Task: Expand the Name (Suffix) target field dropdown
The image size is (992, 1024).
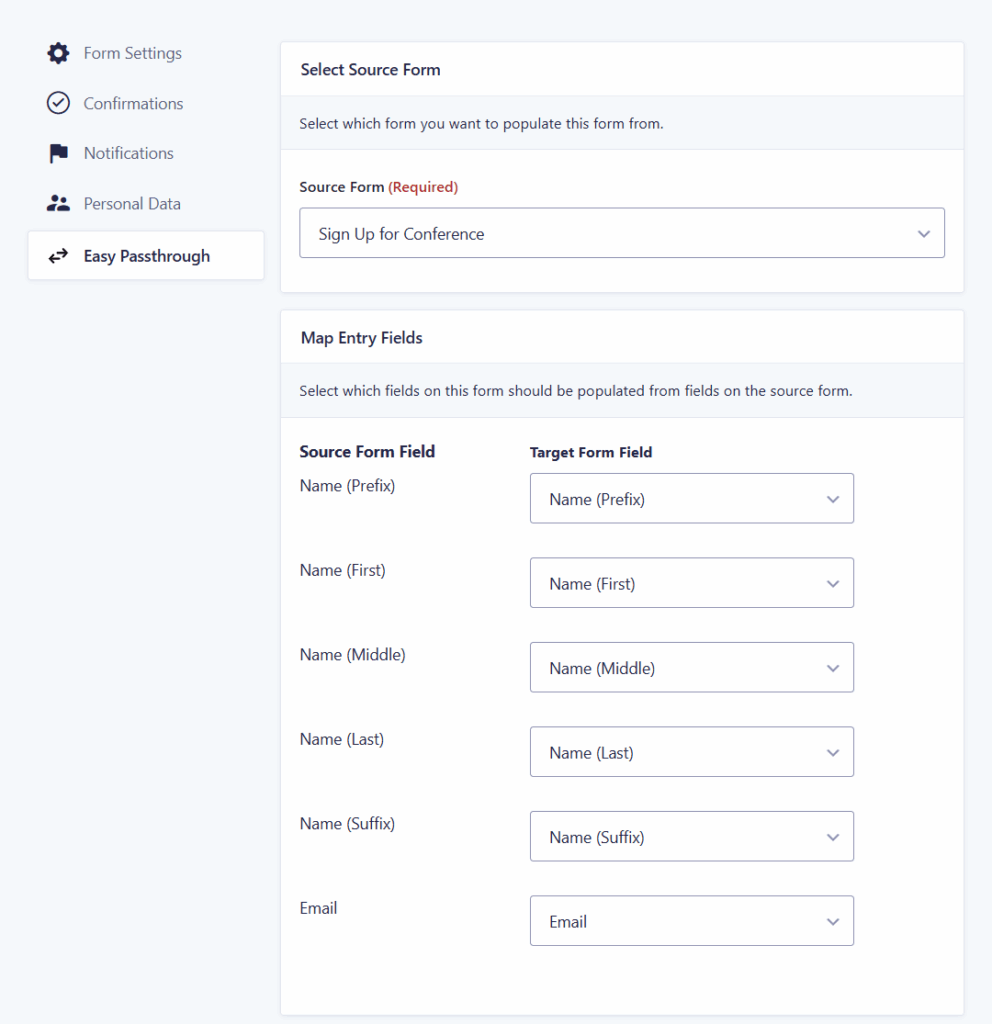Action: point(692,837)
